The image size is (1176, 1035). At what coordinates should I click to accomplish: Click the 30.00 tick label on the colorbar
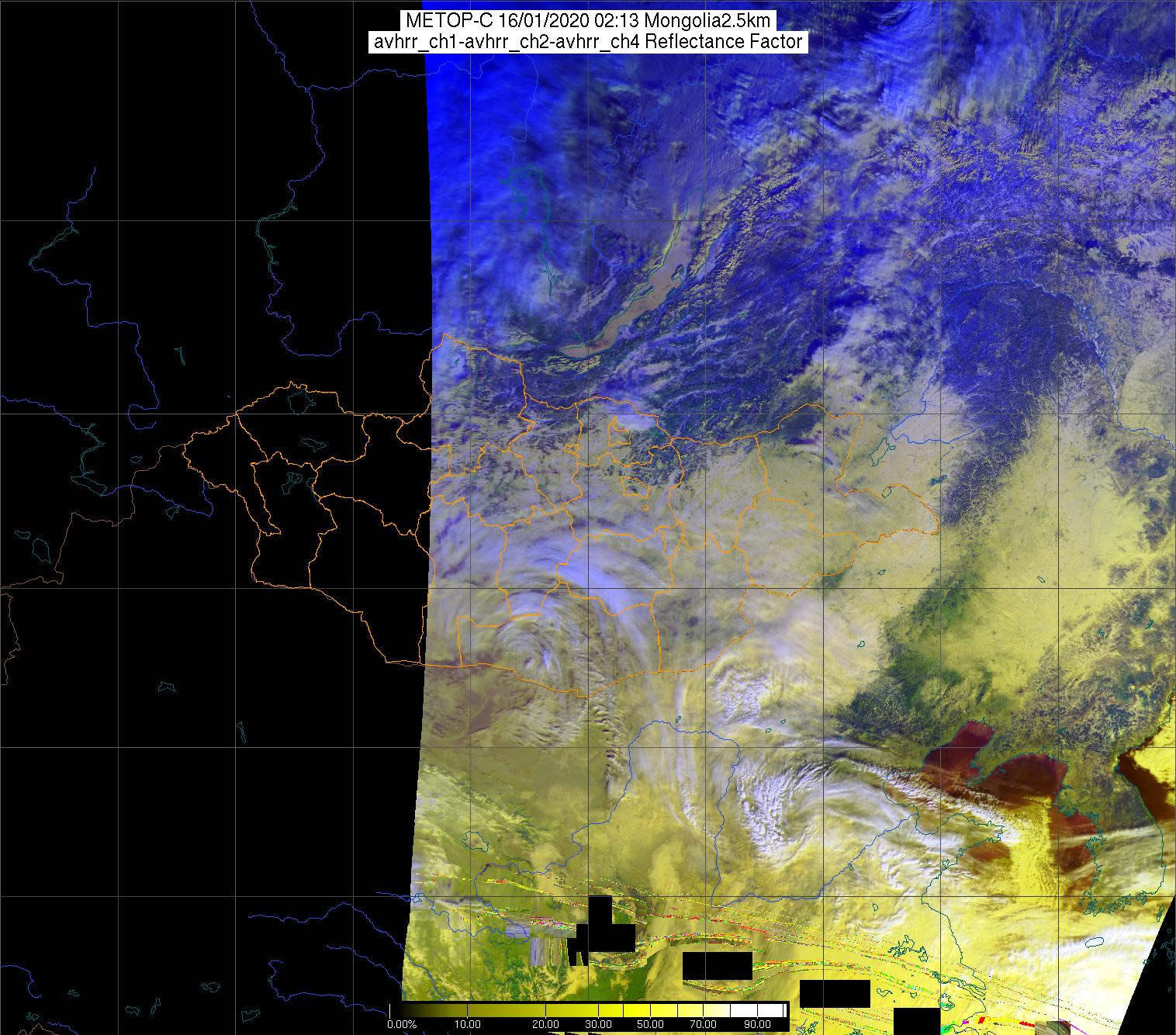597,1026
